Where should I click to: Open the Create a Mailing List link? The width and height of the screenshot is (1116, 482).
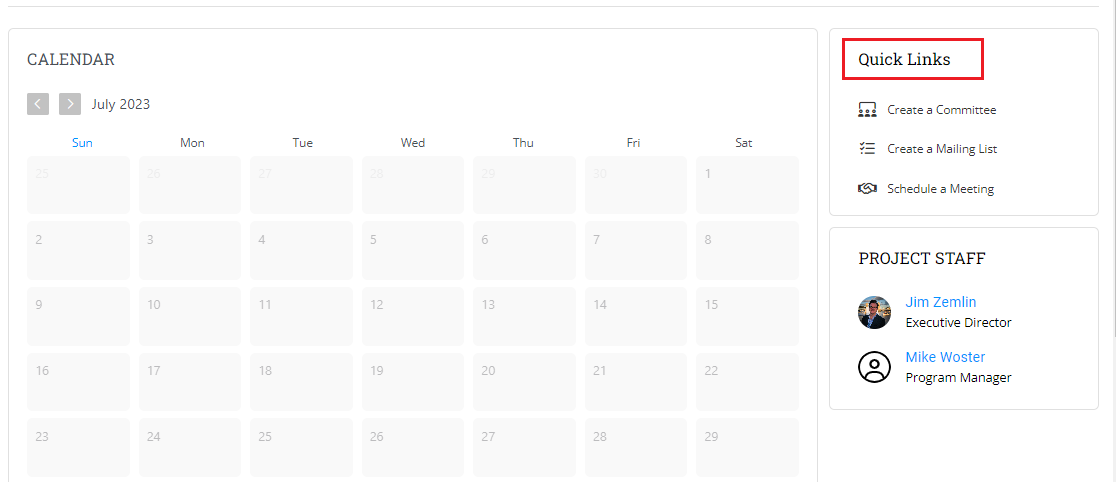point(942,149)
